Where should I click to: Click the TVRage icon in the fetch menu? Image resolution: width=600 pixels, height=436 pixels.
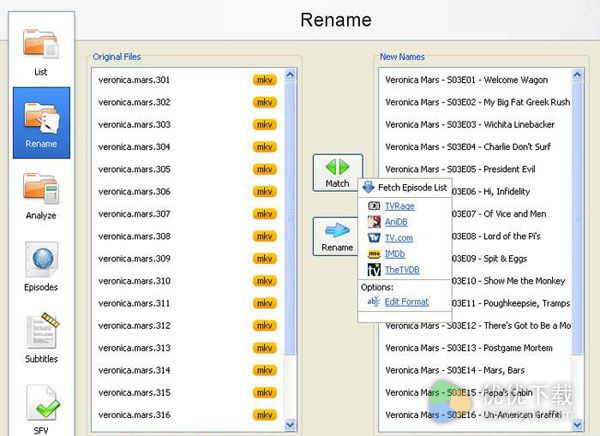pos(374,206)
